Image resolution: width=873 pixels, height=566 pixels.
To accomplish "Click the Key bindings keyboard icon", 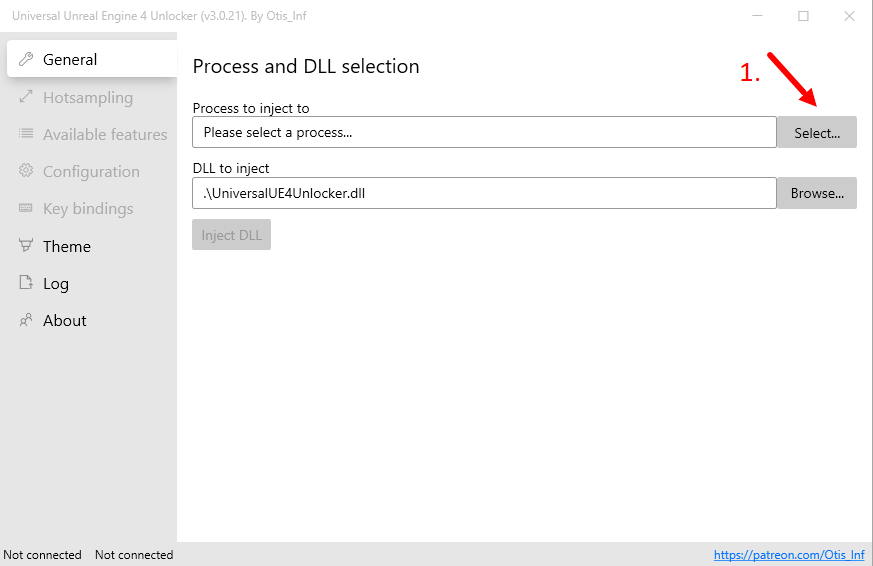I will tap(26, 208).
